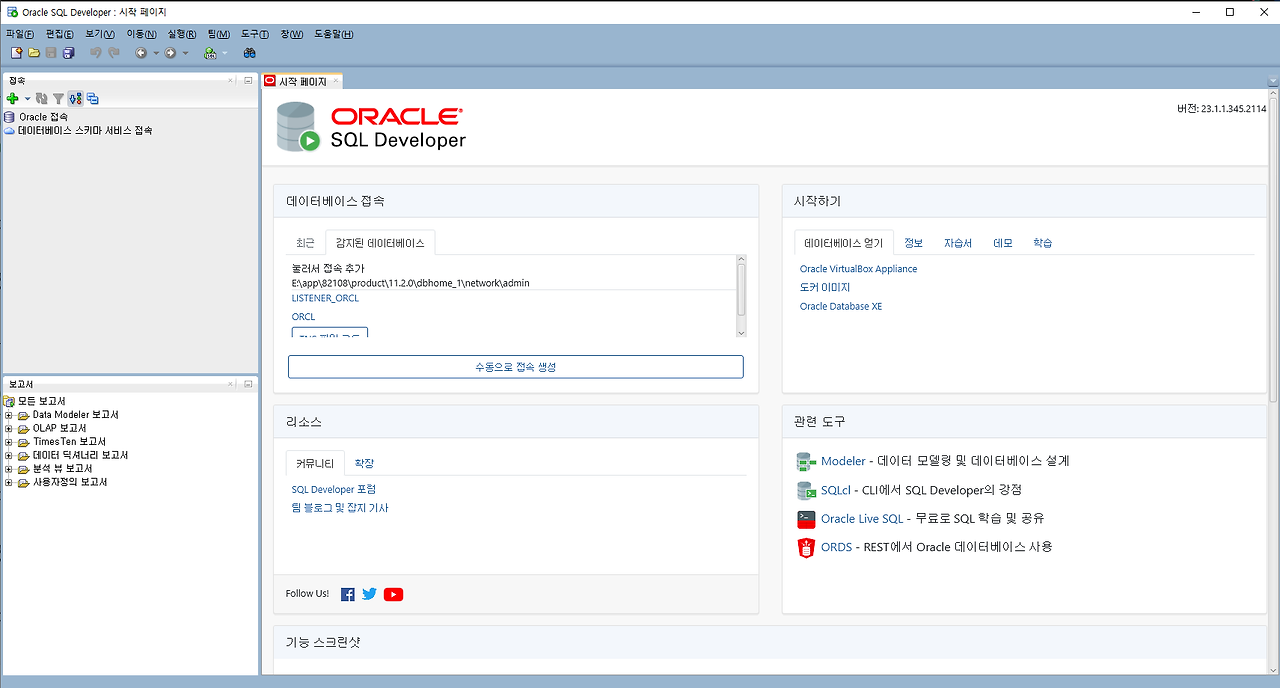Click the New file toolbar icon
1280x688 pixels.
click(16, 53)
